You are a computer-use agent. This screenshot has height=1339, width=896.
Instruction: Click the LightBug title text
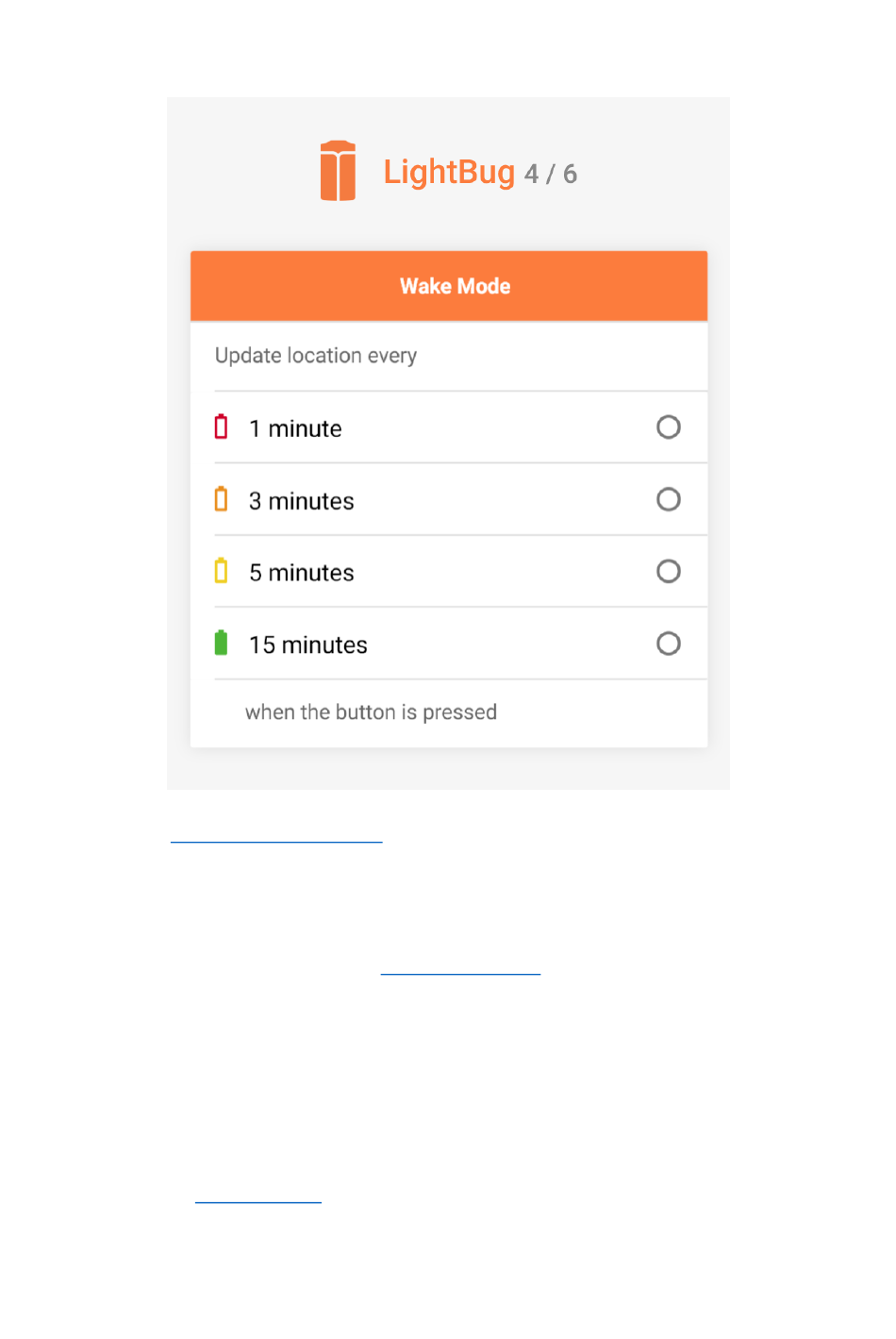click(x=449, y=172)
